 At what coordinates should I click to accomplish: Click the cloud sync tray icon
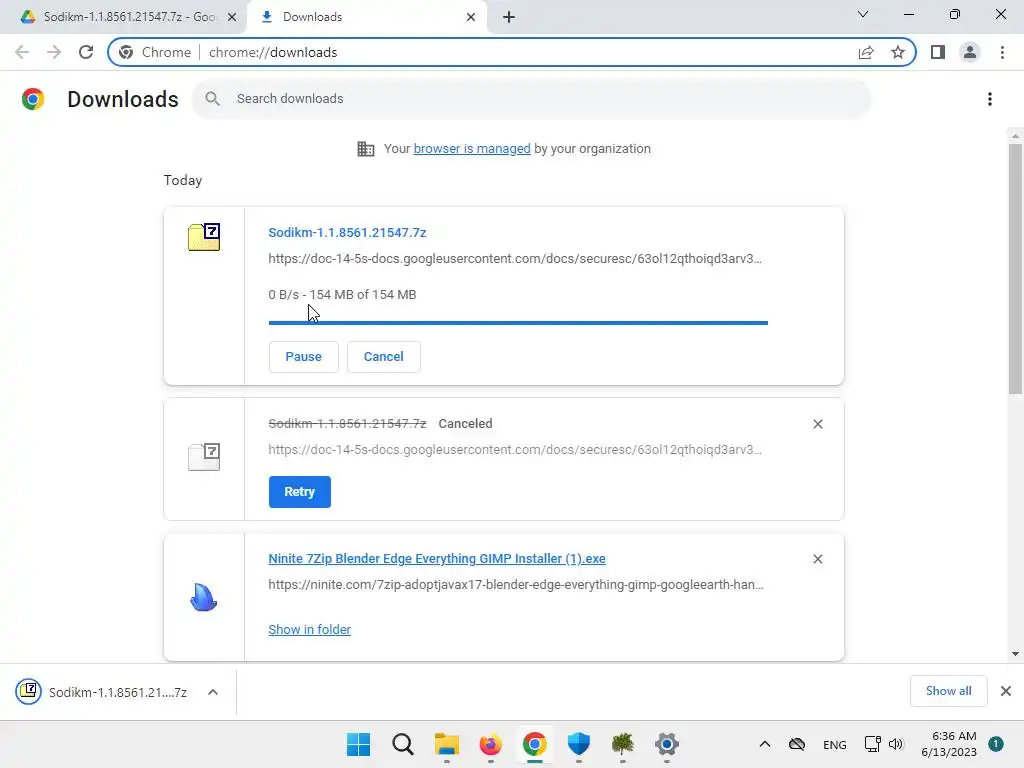tap(797, 744)
